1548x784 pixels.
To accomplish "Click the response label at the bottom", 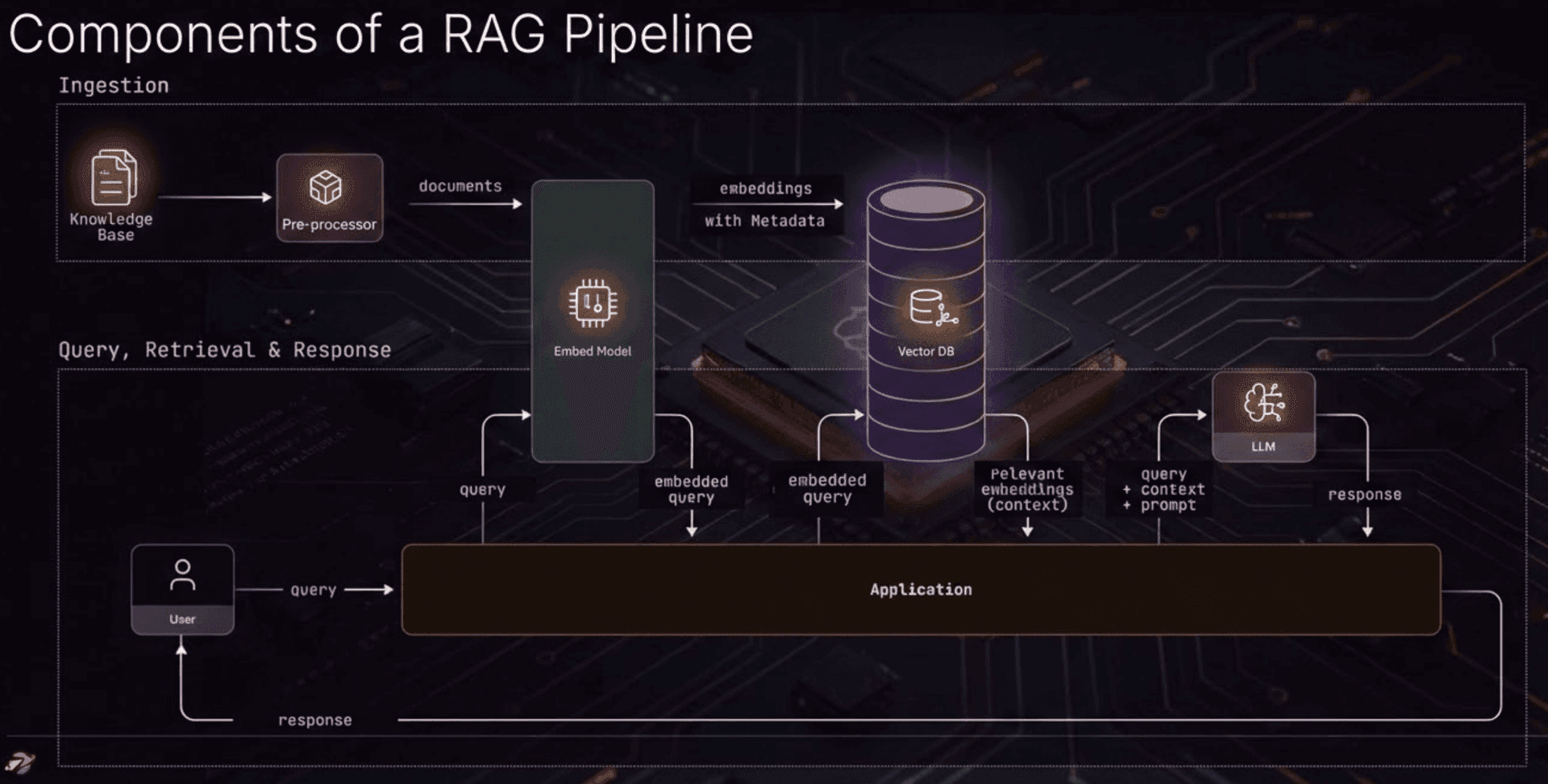I will click(314, 719).
